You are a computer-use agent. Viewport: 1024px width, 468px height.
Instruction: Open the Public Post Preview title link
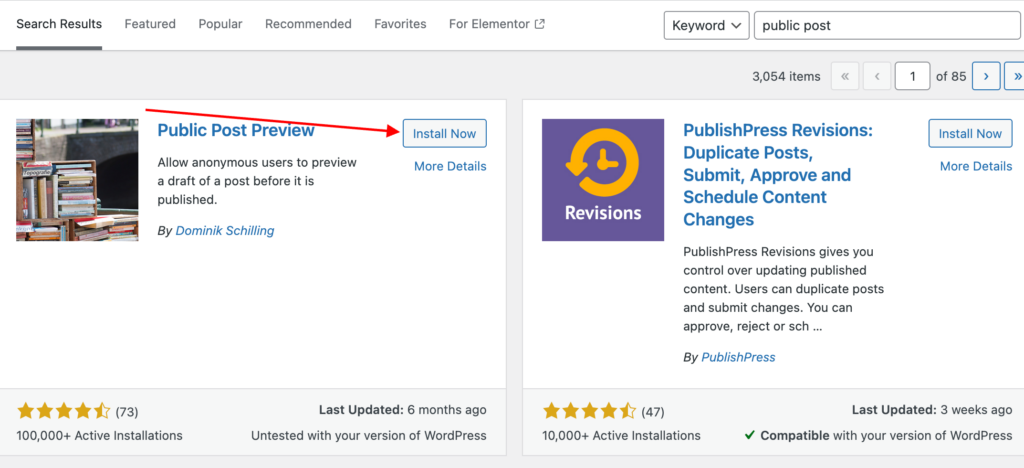tap(236, 130)
